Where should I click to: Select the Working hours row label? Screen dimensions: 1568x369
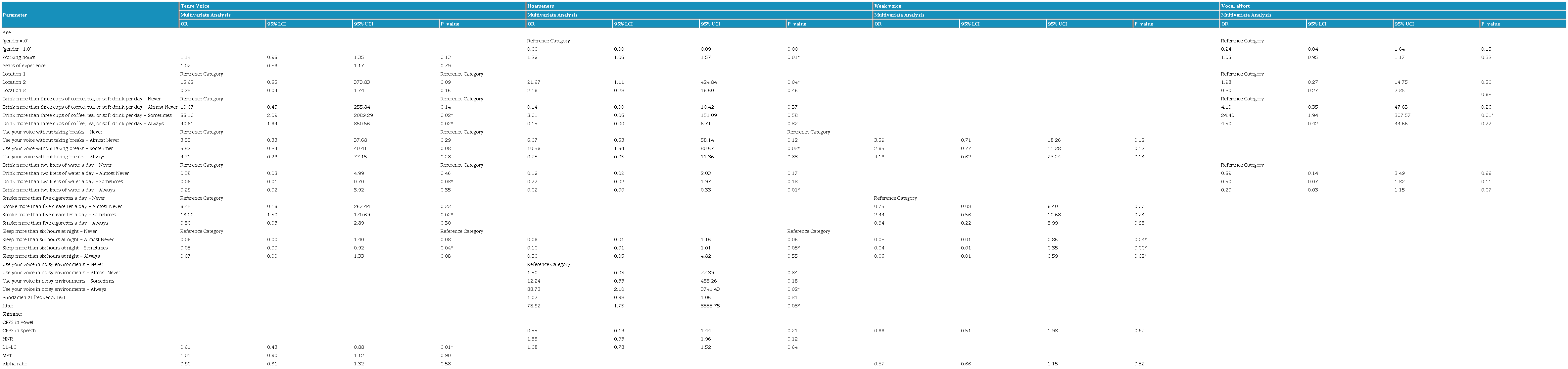[x=19, y=57]
